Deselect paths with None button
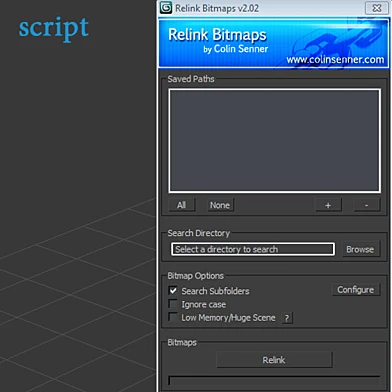 click(220, 205)
